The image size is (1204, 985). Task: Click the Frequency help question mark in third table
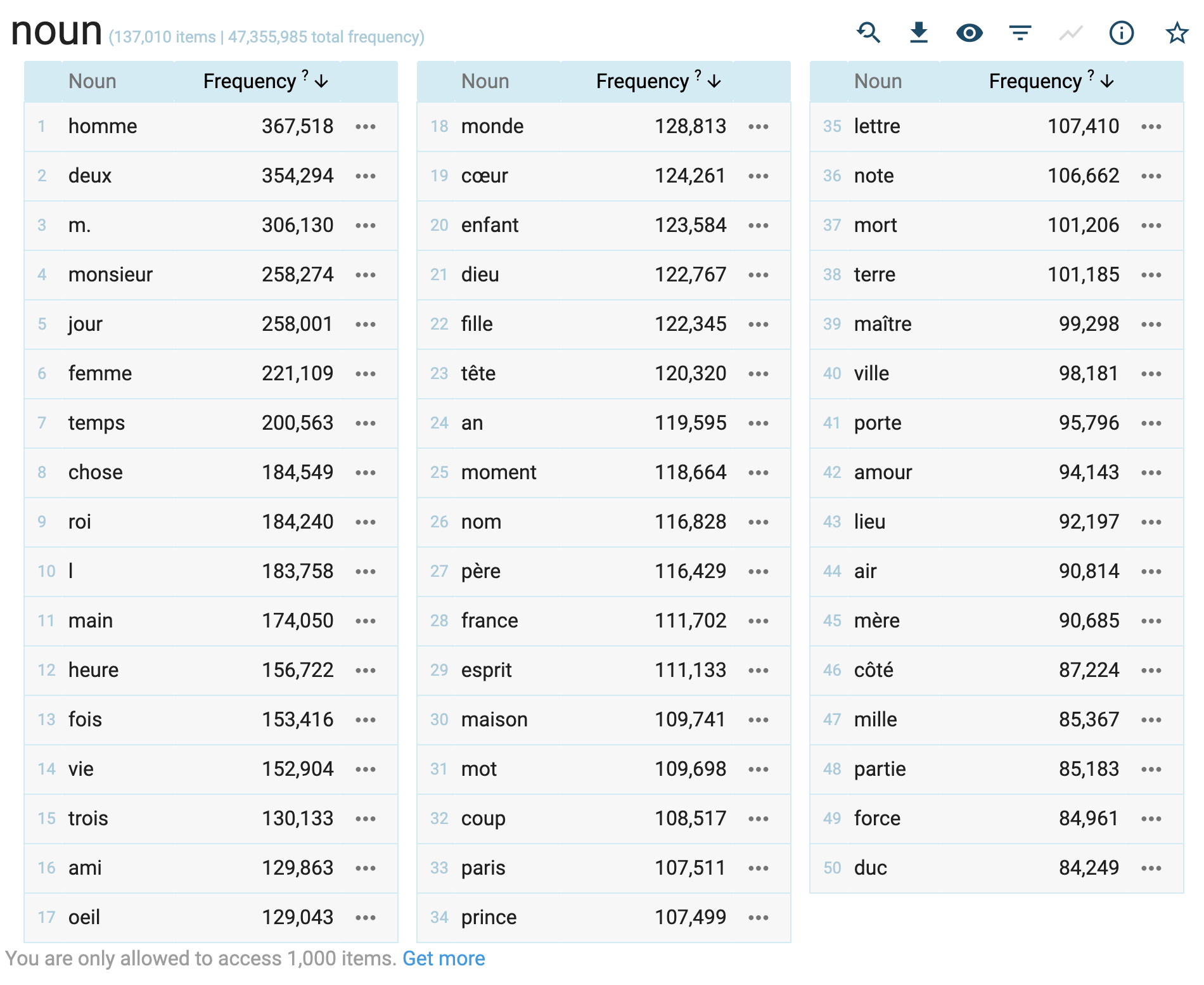point(1091,75)
